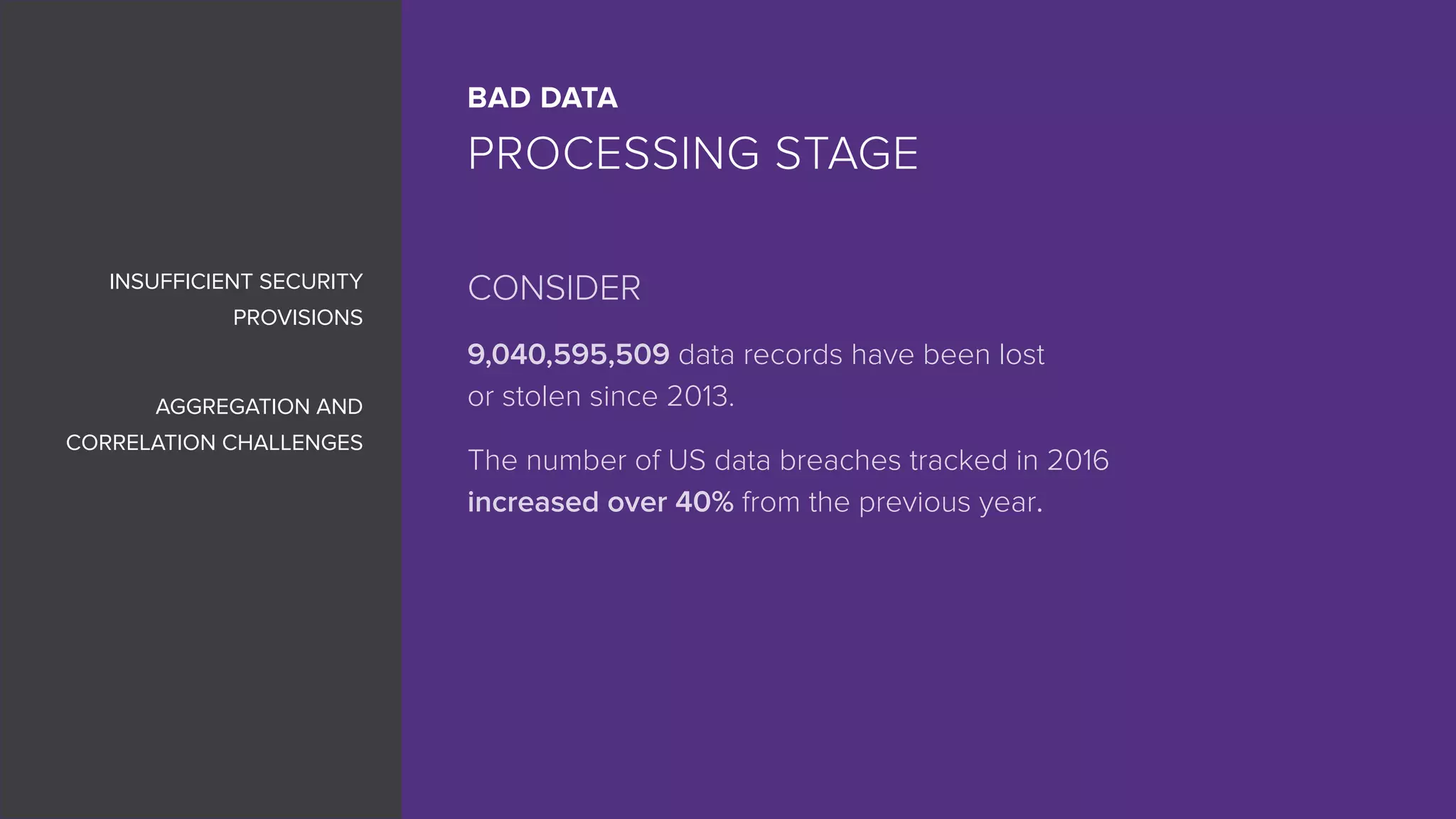Screen dimensions: 1456x819
Task: Click the word 'stolen' in the text
Action: pyautogui.click(x=541, y=397)
